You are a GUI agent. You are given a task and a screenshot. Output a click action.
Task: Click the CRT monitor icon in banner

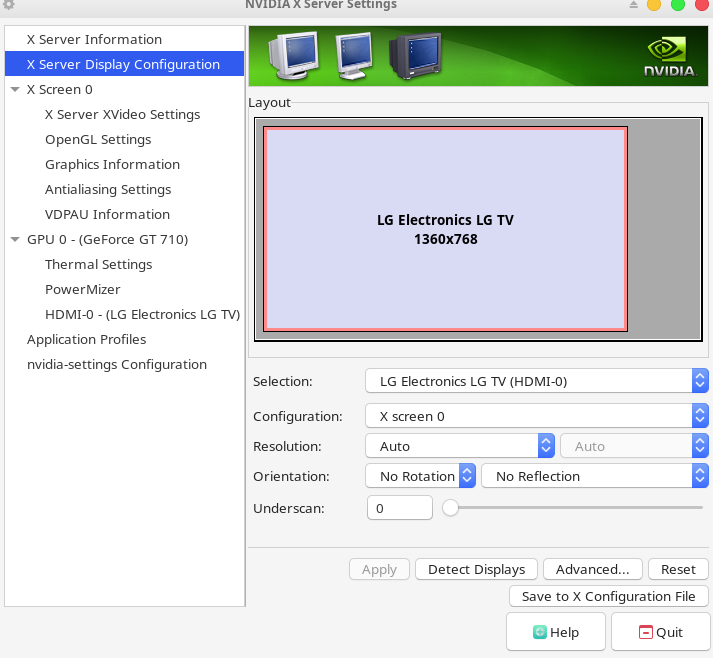pos(293,55)
